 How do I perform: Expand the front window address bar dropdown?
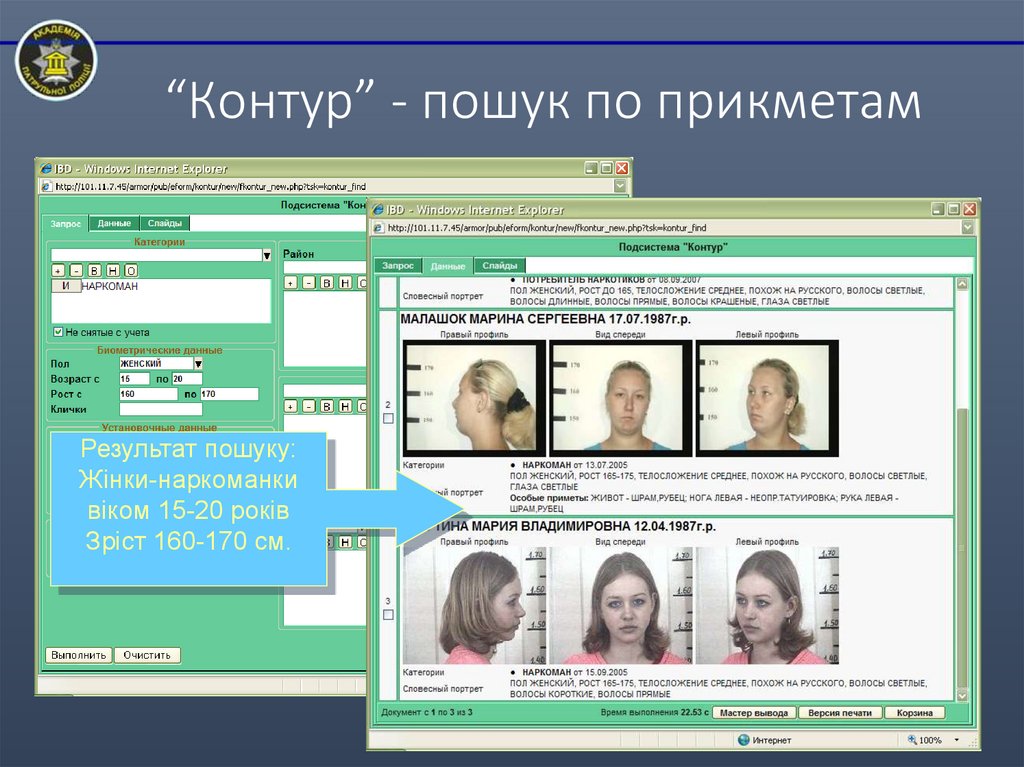[967, 227]
